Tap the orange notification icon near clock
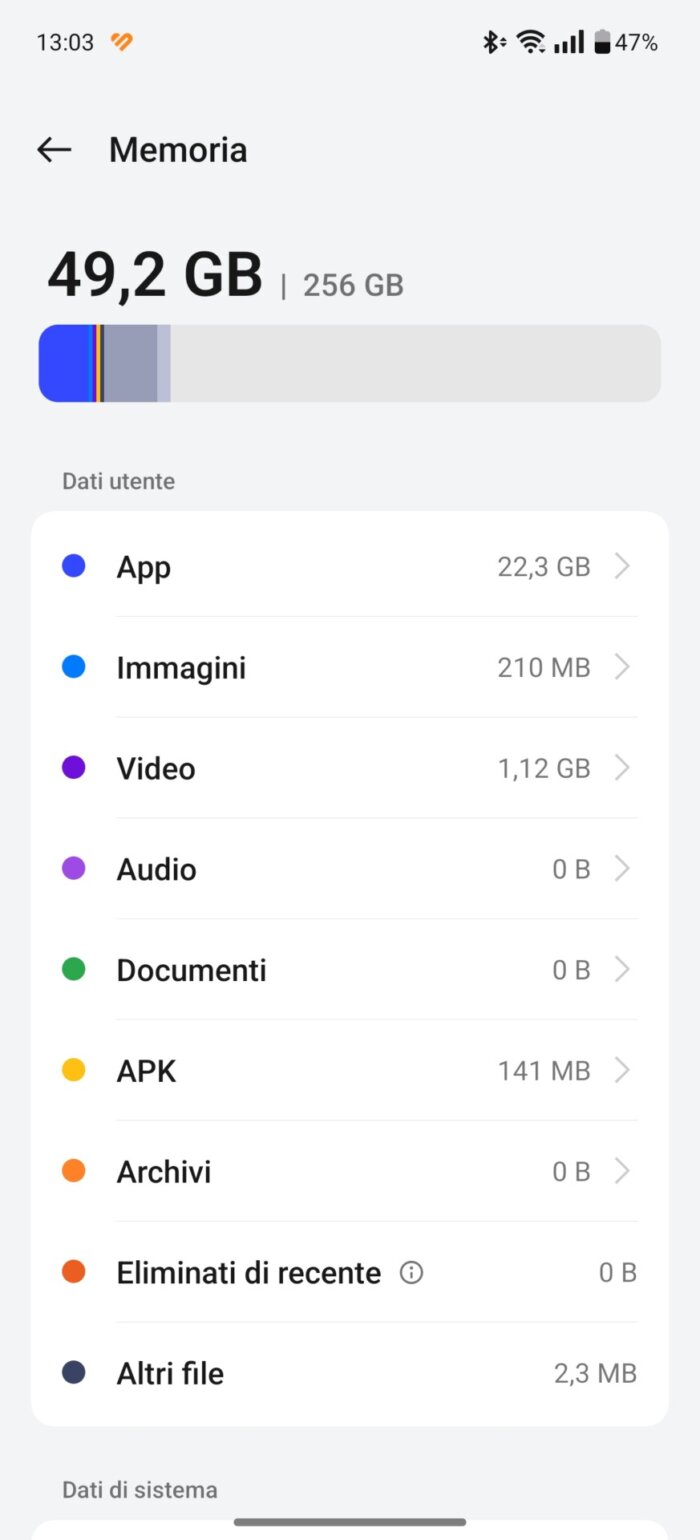Viewport: 700px width, 1540px height. click(122, 42)
